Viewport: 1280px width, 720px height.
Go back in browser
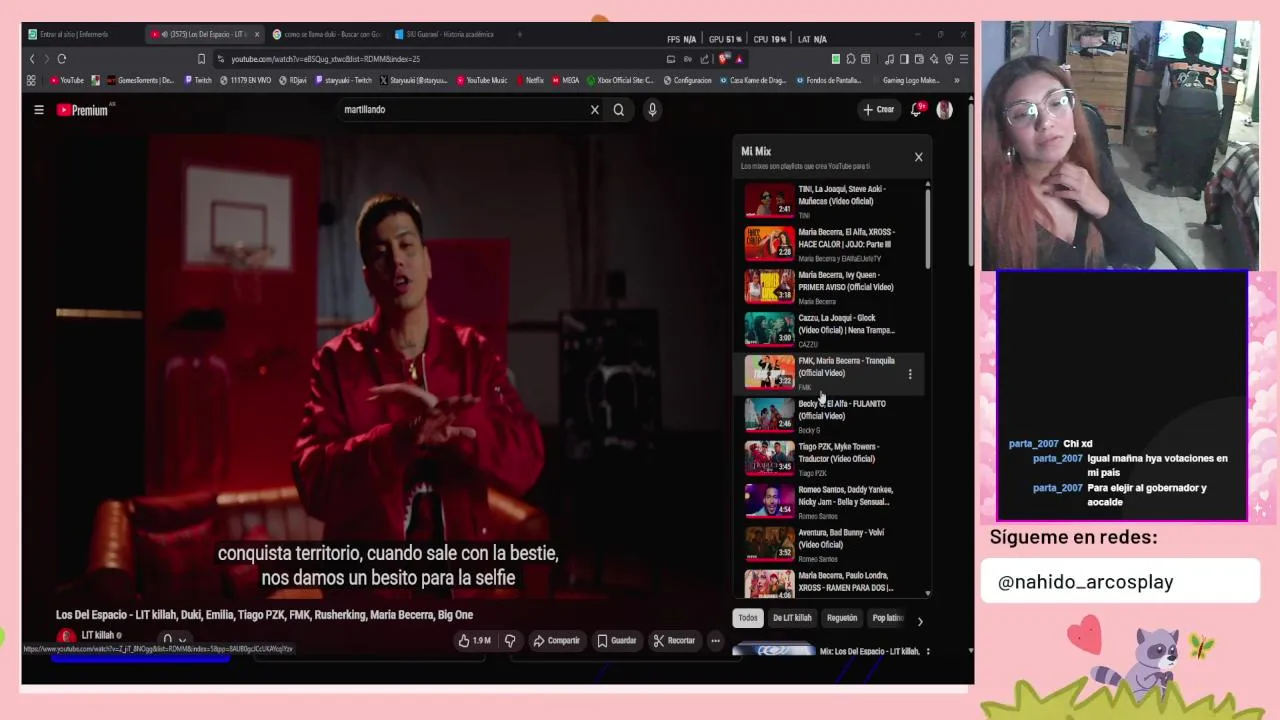click(32, 59)
